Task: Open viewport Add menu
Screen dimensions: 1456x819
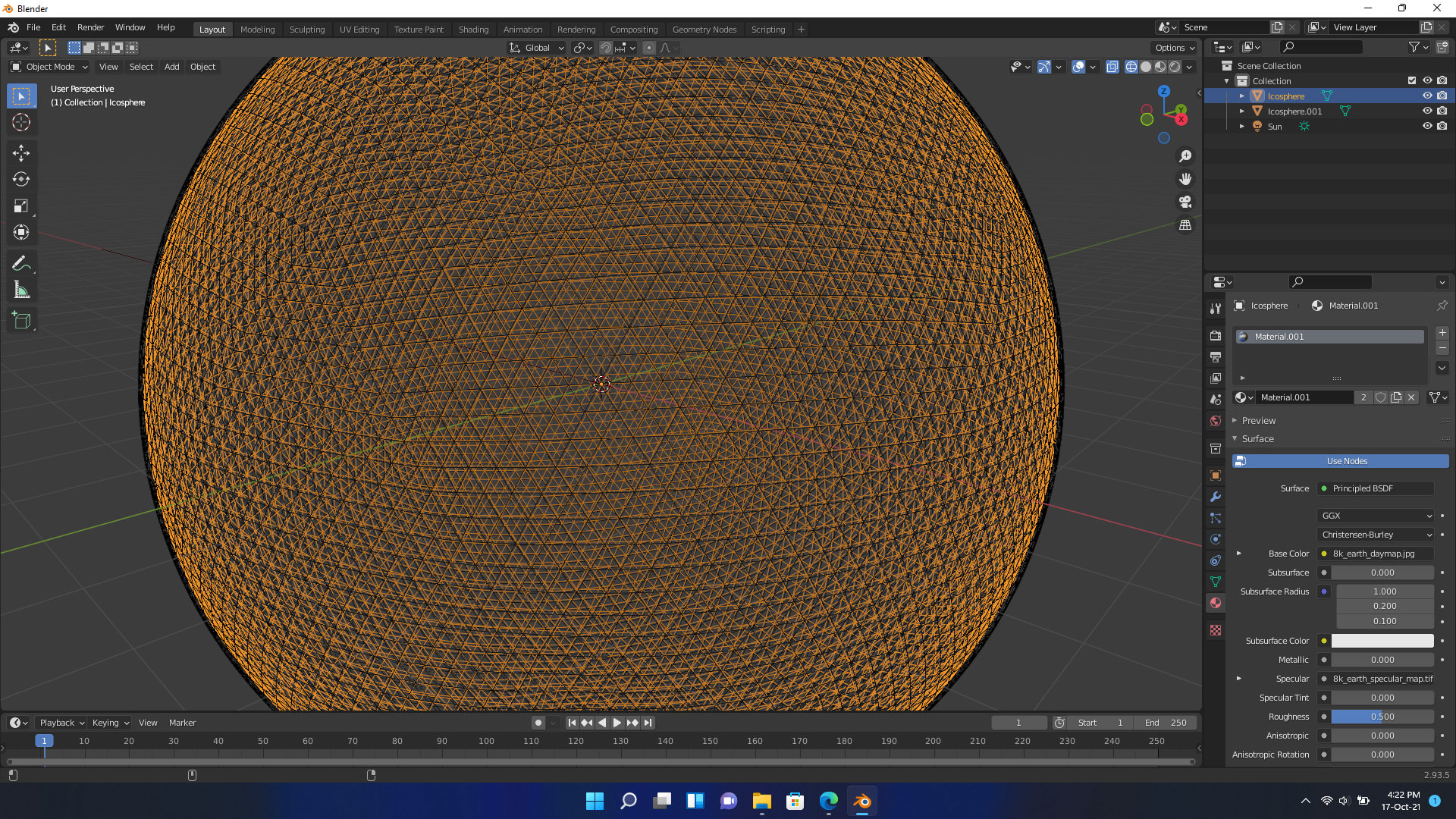Action: 172,67
